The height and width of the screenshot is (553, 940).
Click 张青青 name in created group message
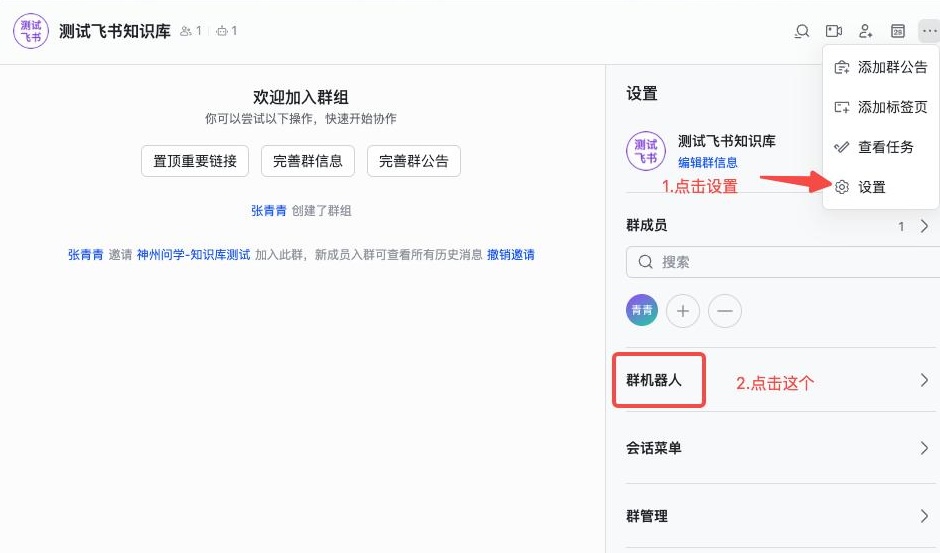point(269,211)
